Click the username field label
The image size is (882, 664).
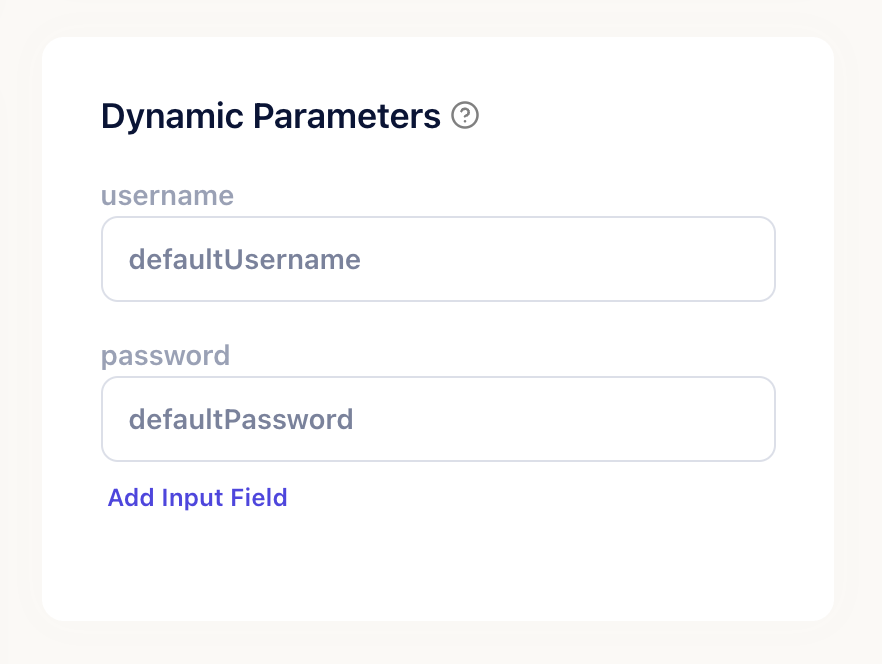click(x=167, y=196)
